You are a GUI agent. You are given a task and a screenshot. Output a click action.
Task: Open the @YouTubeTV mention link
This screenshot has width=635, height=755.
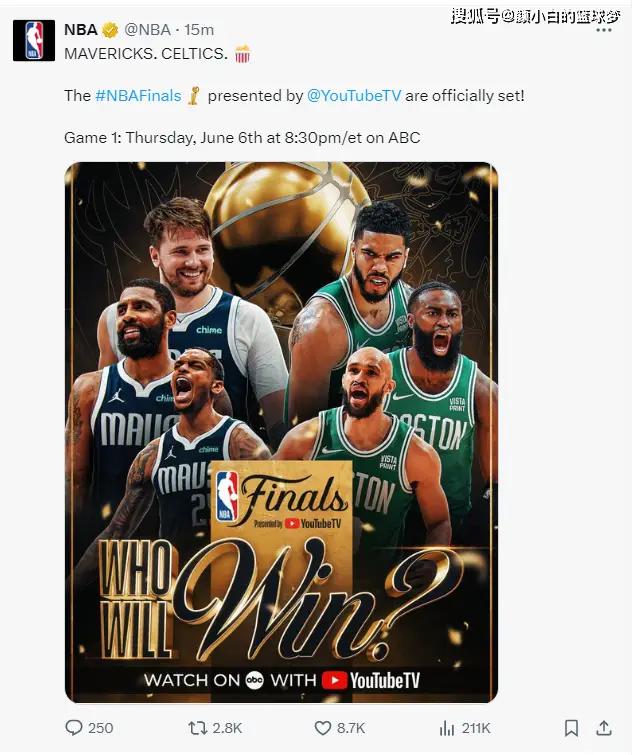(x=354, y=95)
